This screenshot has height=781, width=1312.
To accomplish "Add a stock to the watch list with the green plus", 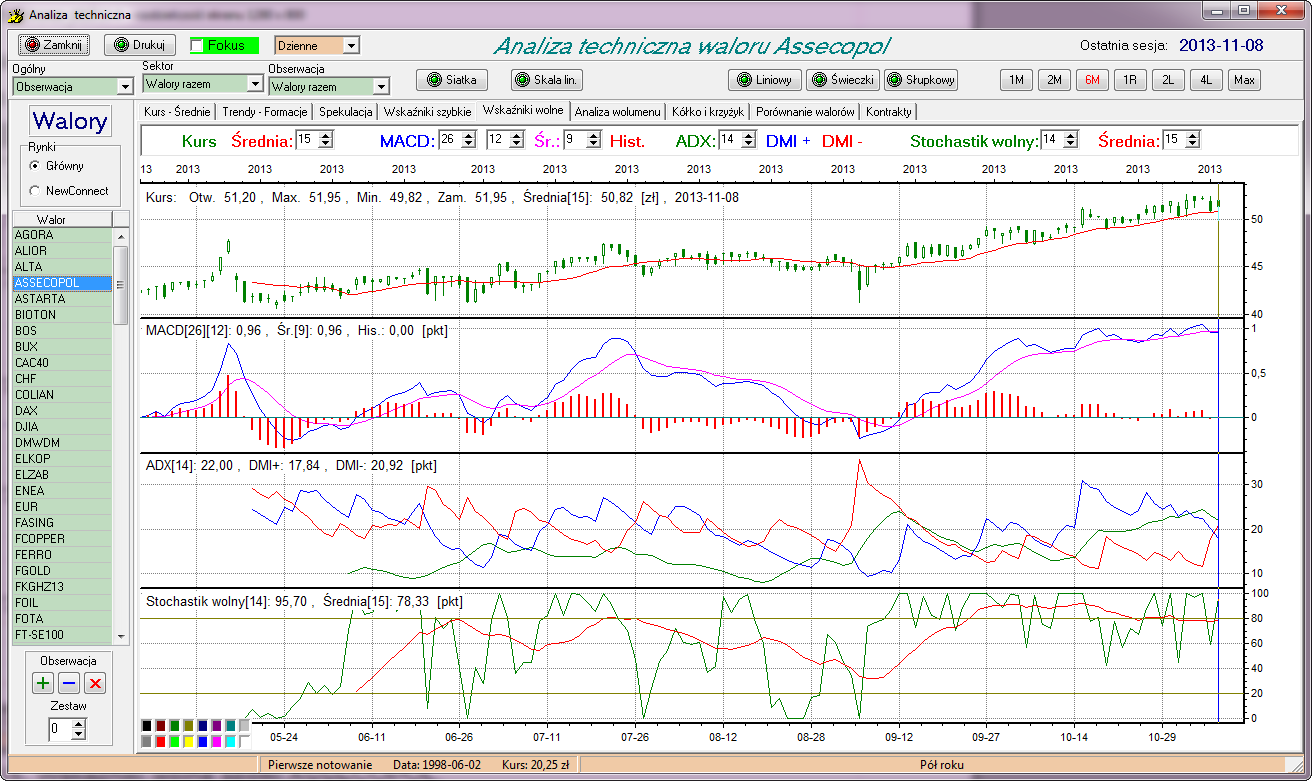I will coord(43,683).
